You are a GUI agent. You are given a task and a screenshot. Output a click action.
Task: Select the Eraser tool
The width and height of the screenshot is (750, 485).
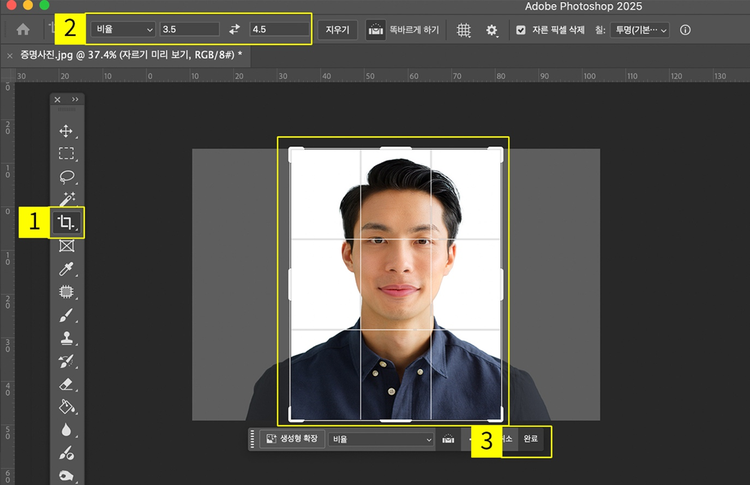[67, 384]
